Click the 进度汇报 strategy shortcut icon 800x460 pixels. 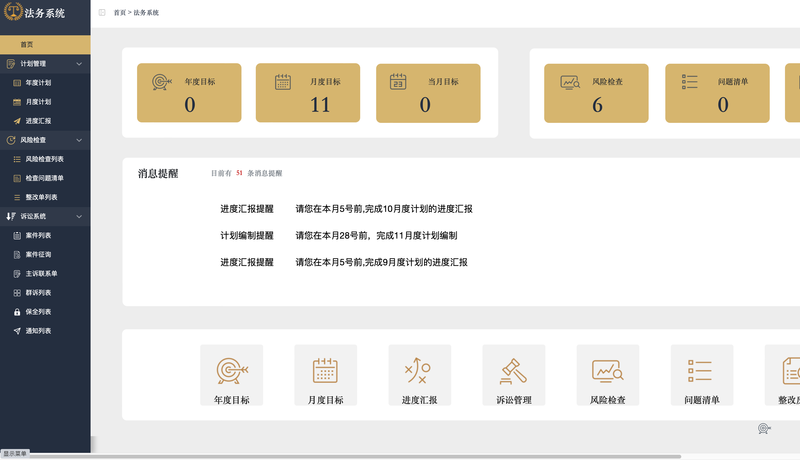click(419, 370)
